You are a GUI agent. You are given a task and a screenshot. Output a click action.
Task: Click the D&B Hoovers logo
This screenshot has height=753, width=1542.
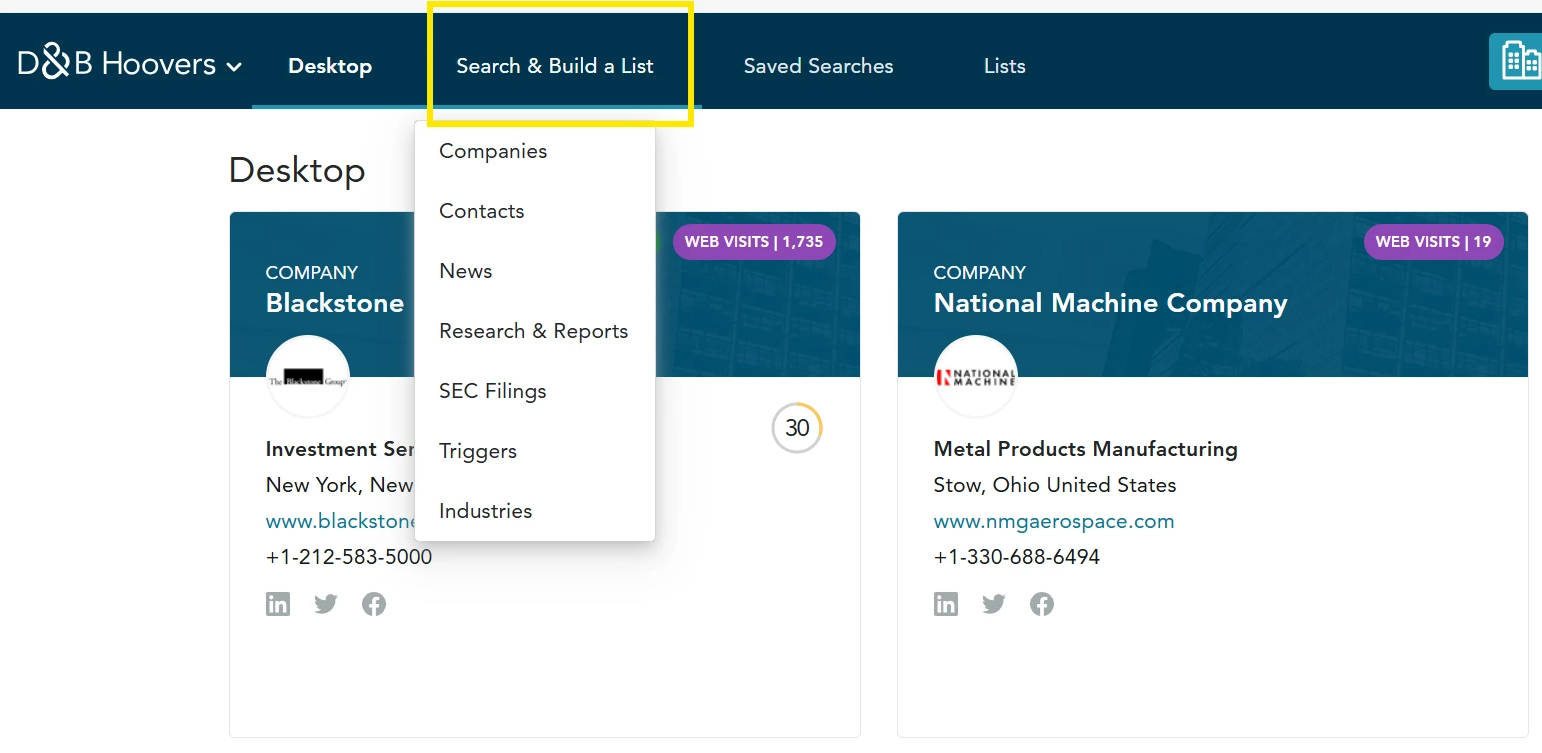(x=117, y=64)
